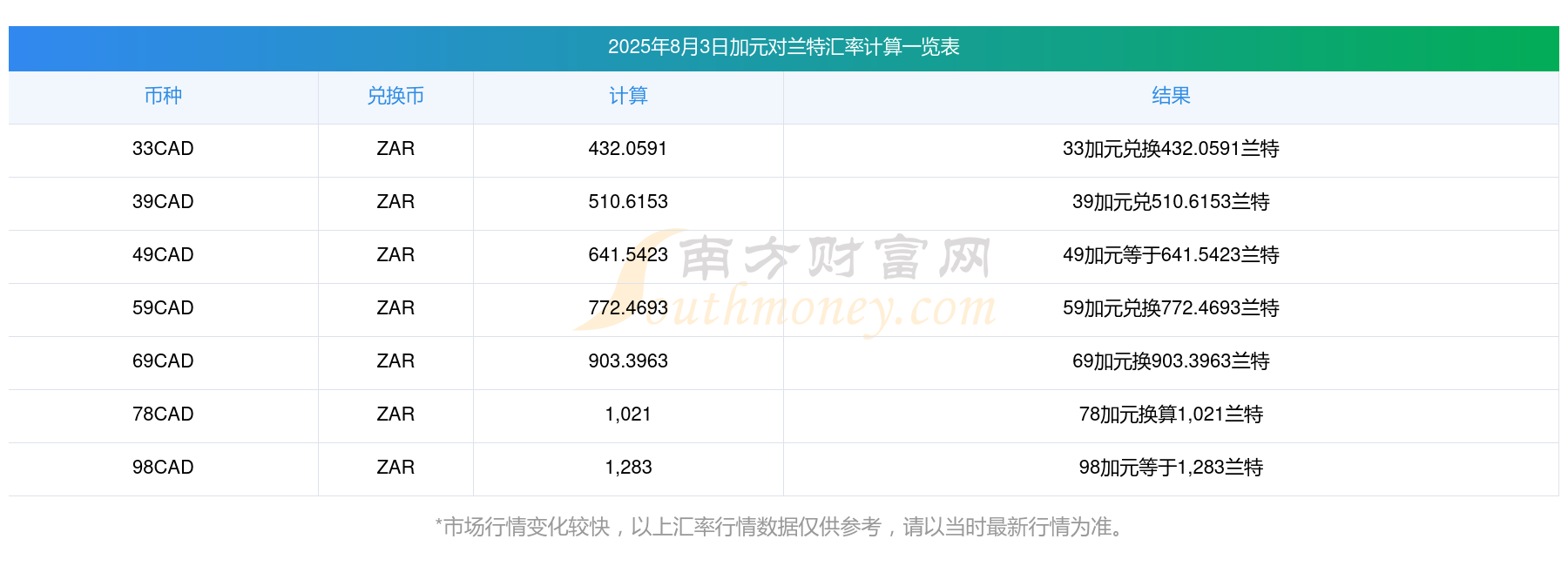
Task: Select the 78CAD cell
Action: tap(163, 414)
